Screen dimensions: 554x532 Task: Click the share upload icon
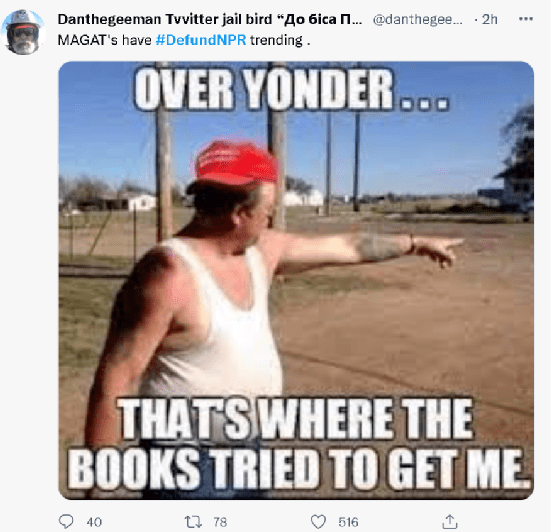[x=450, y=522]
